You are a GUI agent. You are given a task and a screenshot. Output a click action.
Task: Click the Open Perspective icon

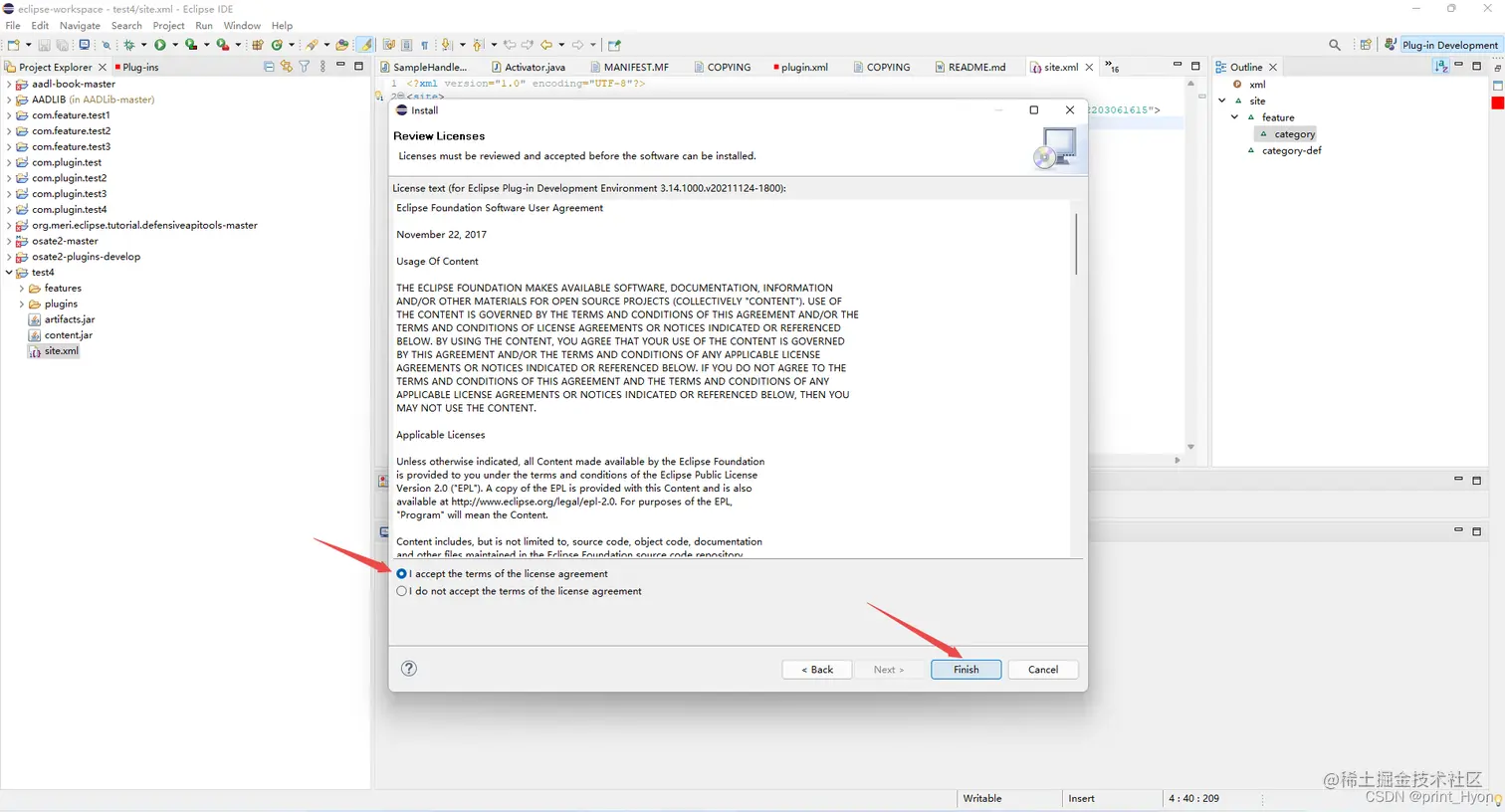point(1366,45)
